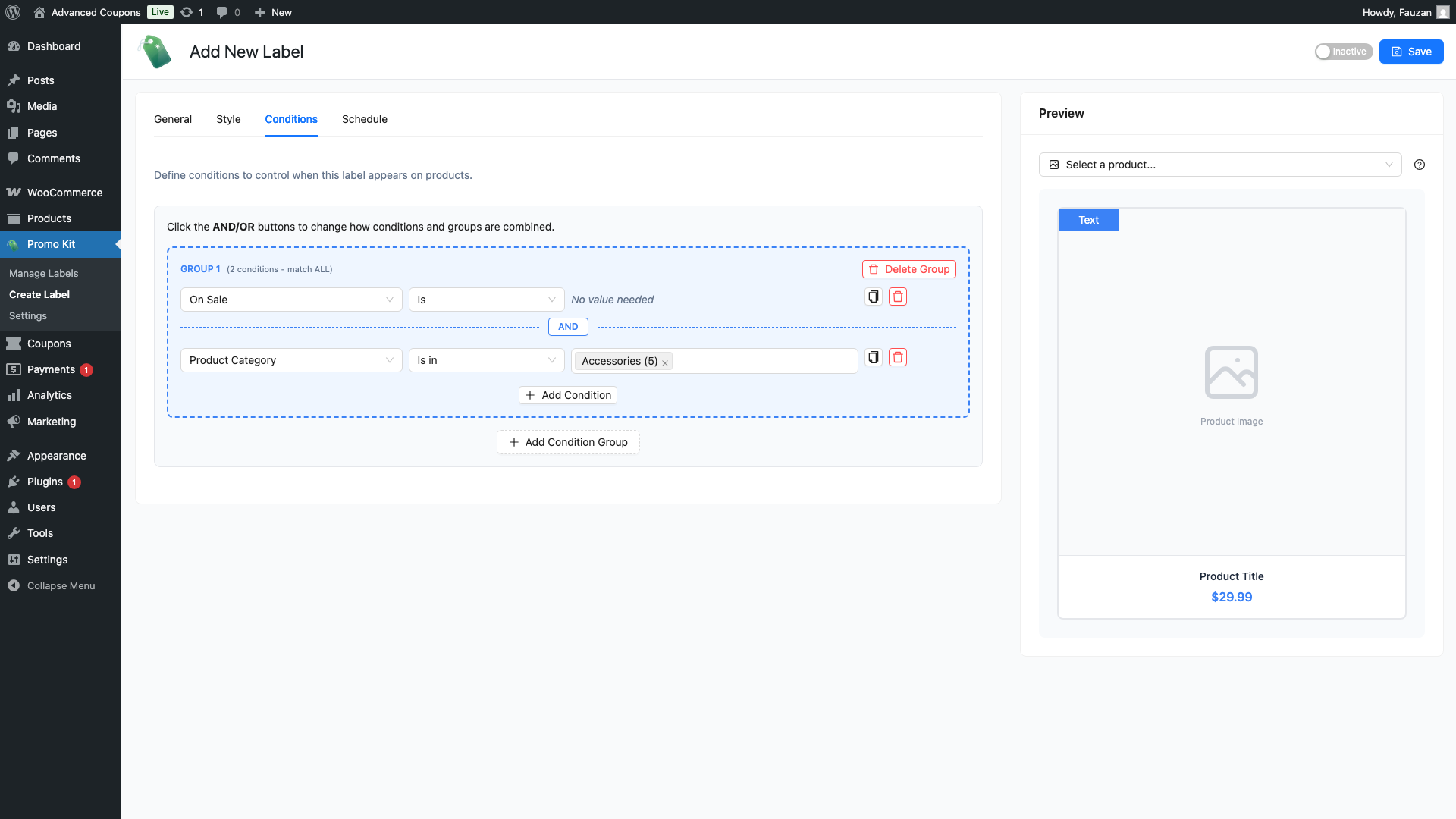Image resolution: width=1456 pixels, height=819 pixels.
Task: Click the updates refresh icon in admin bar
Action: 187,12
